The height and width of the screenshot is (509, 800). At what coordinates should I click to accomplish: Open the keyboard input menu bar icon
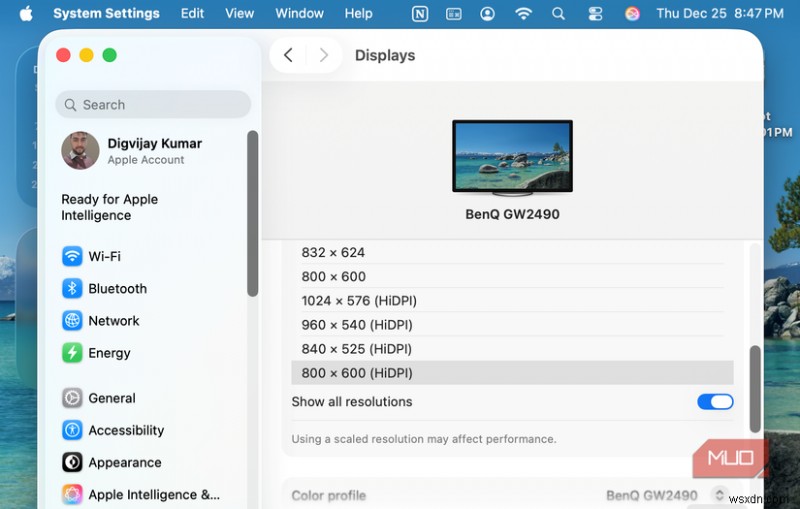coord(454,14)
